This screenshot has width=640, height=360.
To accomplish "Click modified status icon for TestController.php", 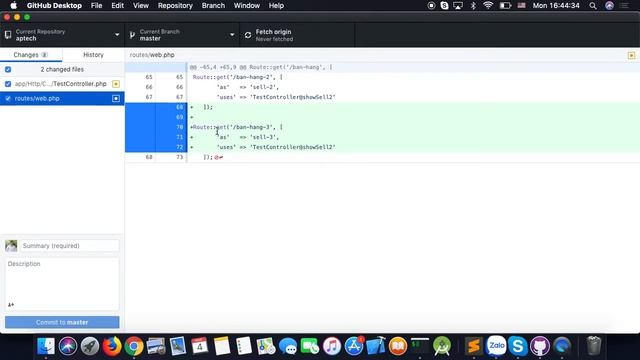I will click(x=116, y=84).
